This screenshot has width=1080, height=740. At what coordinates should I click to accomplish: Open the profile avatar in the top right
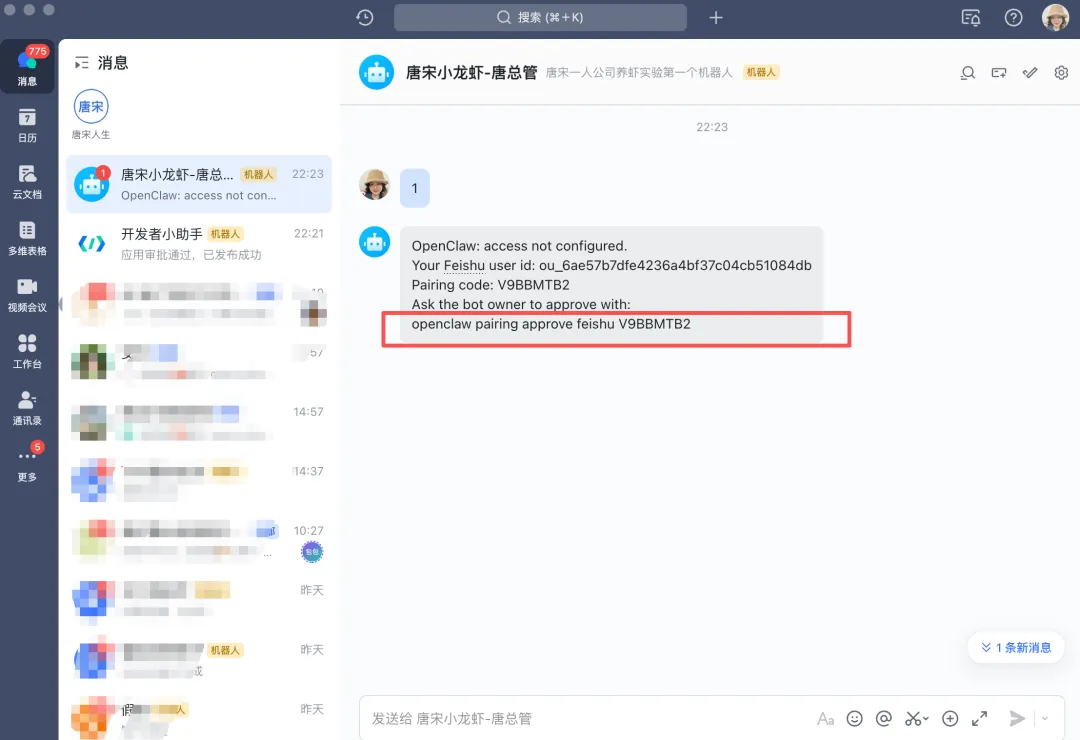tap(1055, 17)
